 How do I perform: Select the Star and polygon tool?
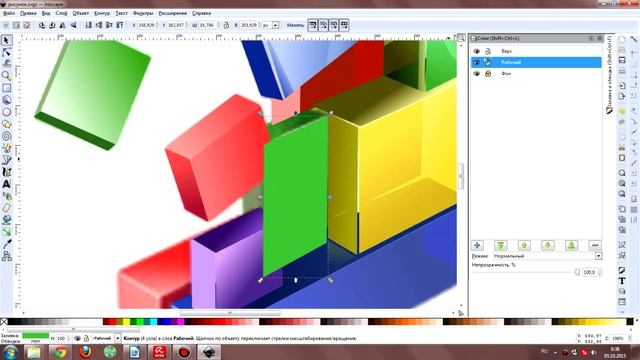tap(7, 124)
